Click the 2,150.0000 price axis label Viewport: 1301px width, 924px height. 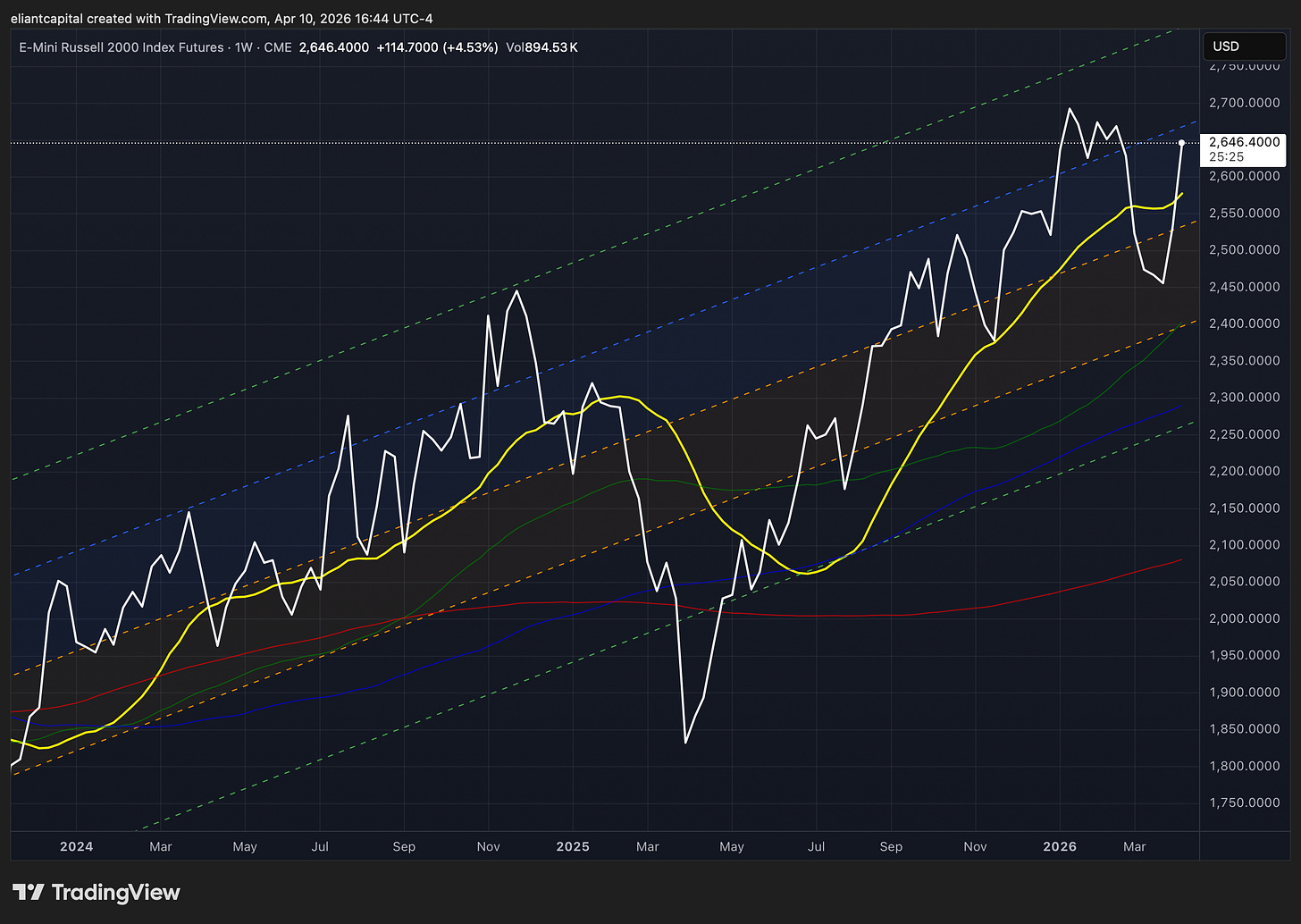point(1243,508)
